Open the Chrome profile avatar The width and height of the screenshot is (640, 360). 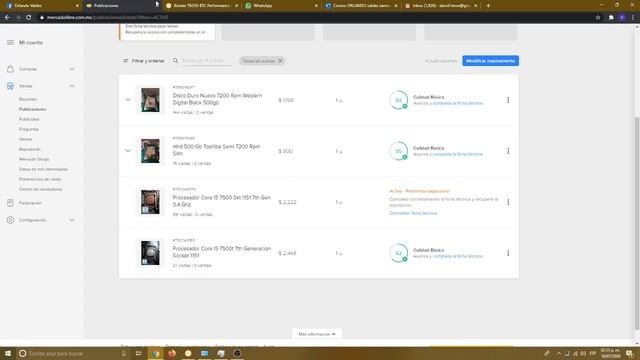point(622,18)
